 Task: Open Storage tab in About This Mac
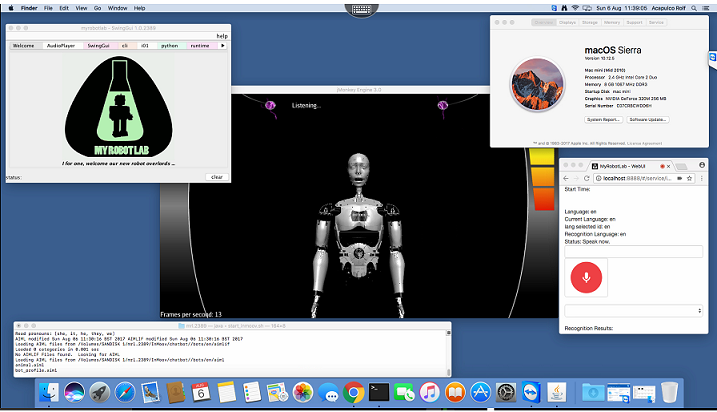pyautogui.click(x=589, y=22)
